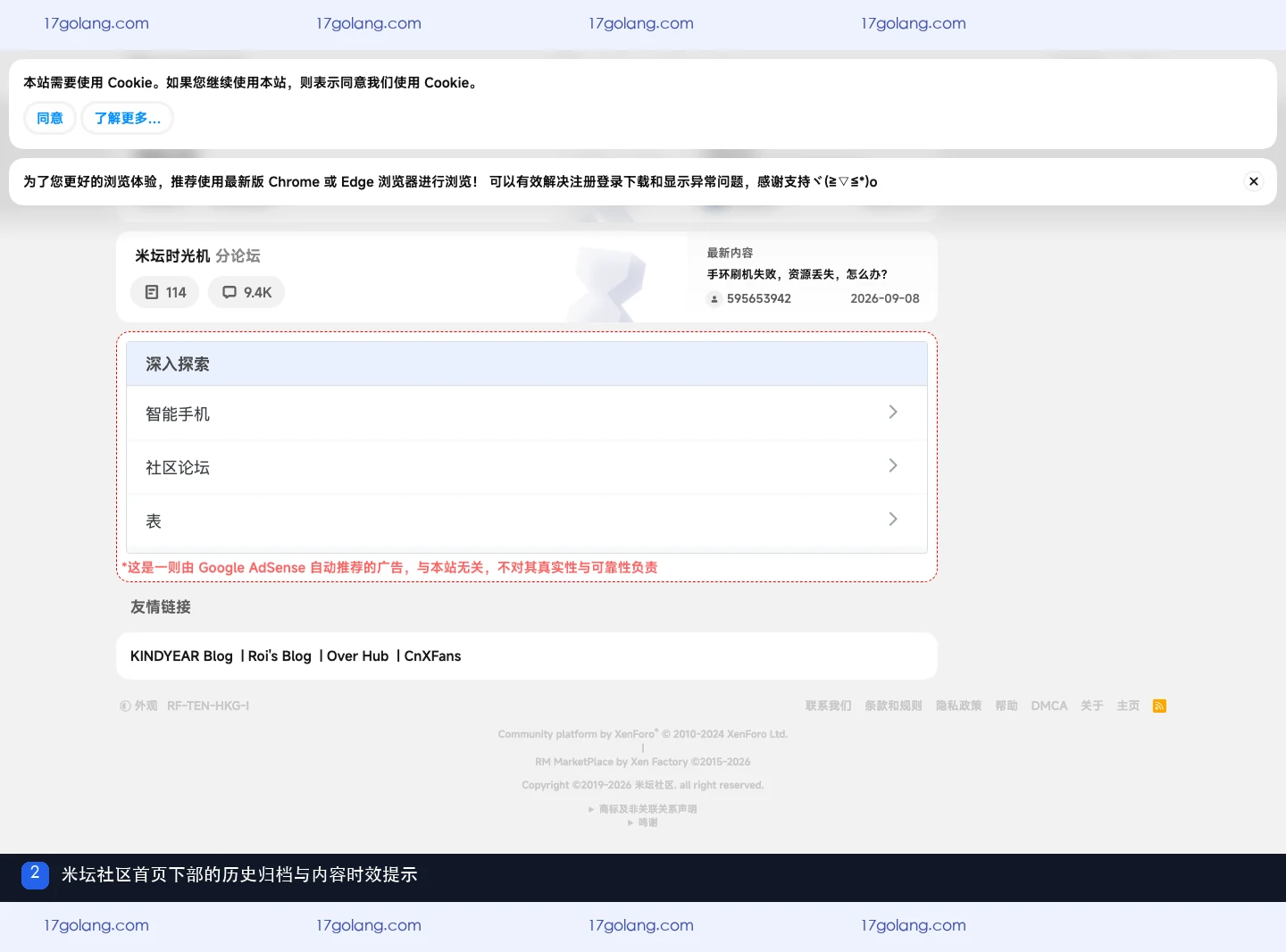
Task: Open 条款和规则 in the footer
Action: pos(894,706)
